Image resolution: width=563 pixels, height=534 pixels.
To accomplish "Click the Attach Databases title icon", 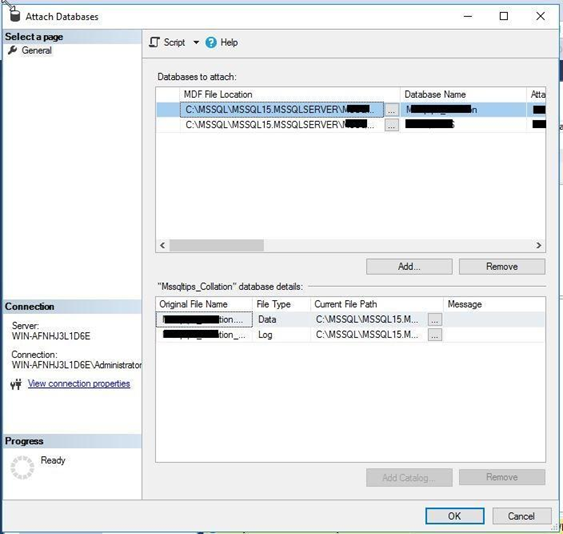I will pos(15,15).
